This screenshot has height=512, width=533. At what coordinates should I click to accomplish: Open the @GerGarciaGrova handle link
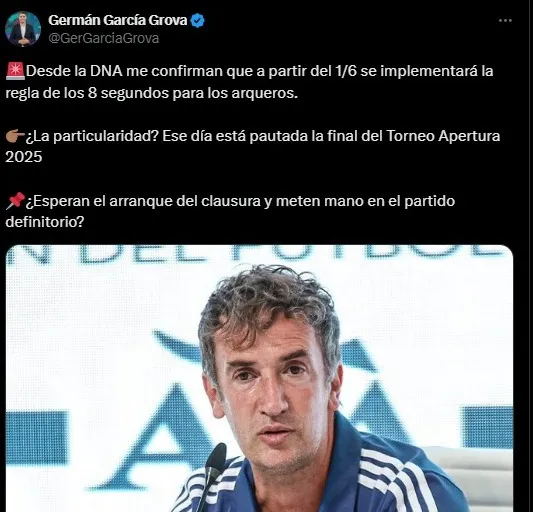[104, 38]
